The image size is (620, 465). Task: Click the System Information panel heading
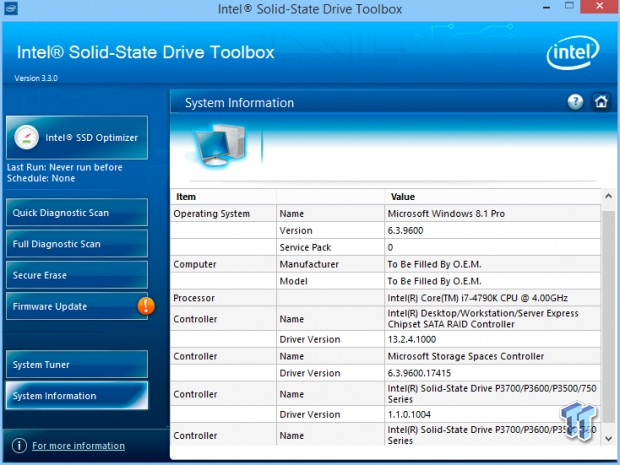coord(240,103)
